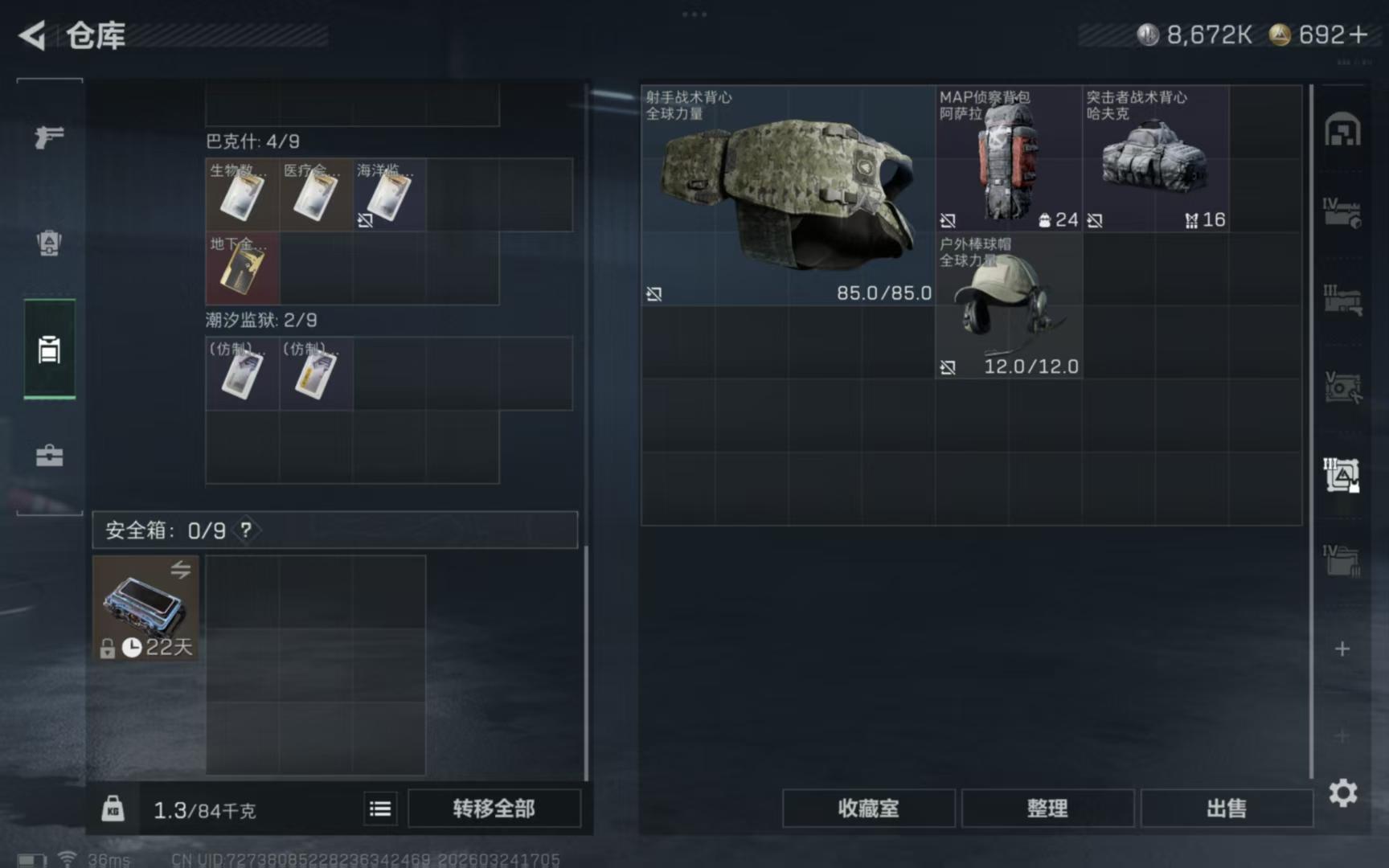1389x868 pixels.
Task: Switch to the IV weapon case container
Action: tap(1342, 214)
